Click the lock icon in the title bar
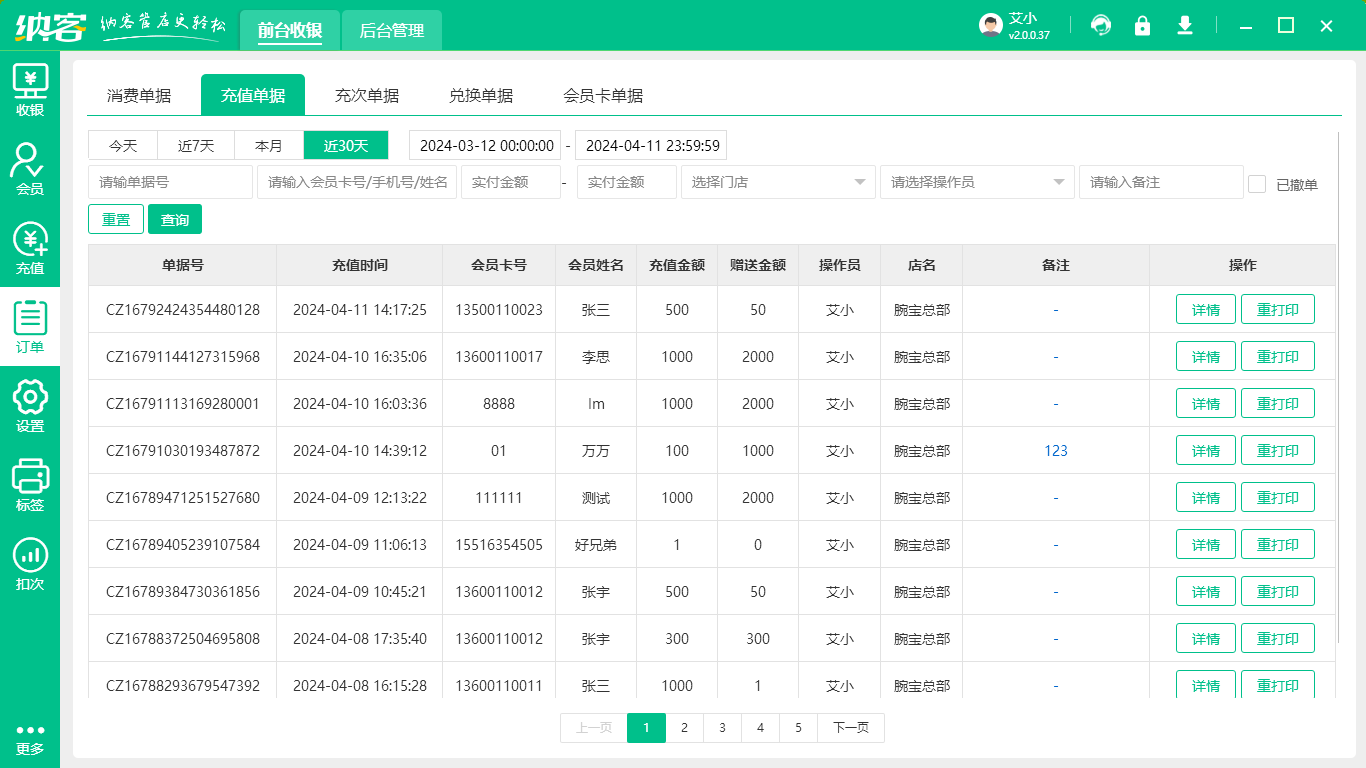1366x768 pixels. (x=1142, y=25)
